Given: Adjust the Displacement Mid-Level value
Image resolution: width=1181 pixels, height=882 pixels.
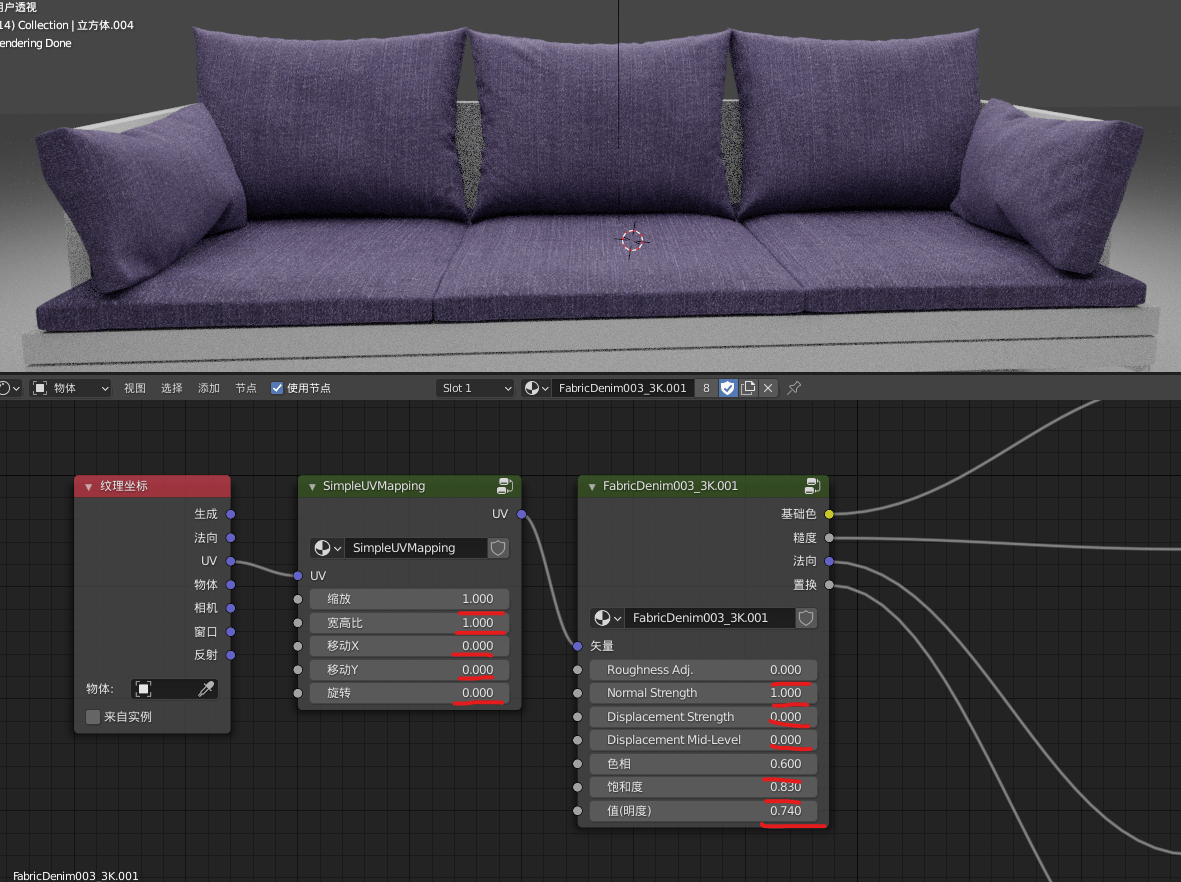Looking at the screenshot, I should pyautogui.click(x=703, y=740).
